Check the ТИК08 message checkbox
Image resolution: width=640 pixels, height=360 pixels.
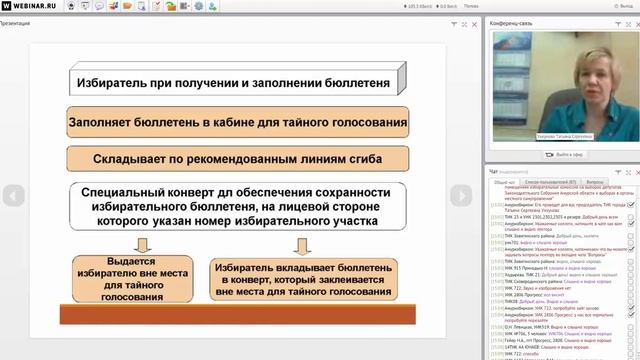tap(631, 301)
